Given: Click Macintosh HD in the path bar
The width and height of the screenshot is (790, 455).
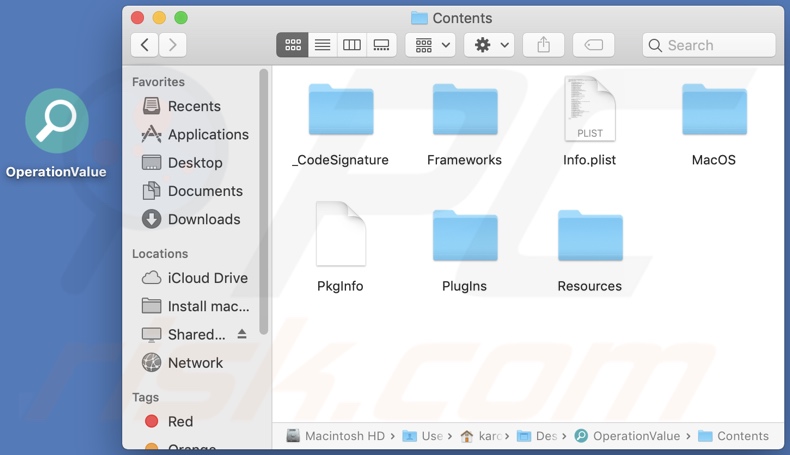Looking at the screenshot, I should coord(337,436).
